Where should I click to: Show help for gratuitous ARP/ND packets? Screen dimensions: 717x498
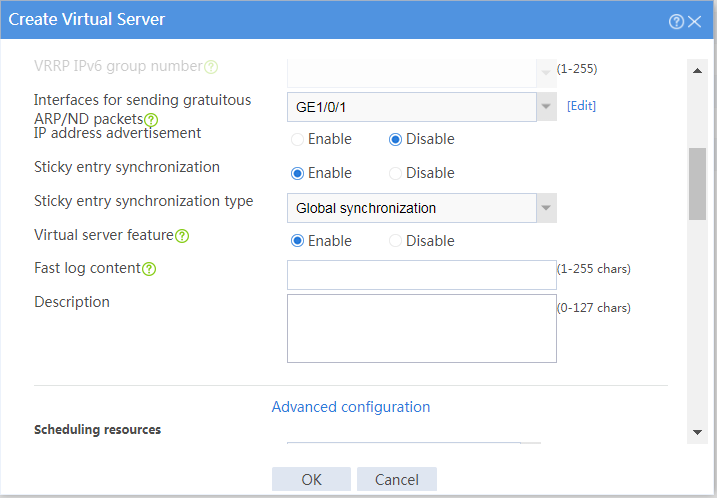151,120
